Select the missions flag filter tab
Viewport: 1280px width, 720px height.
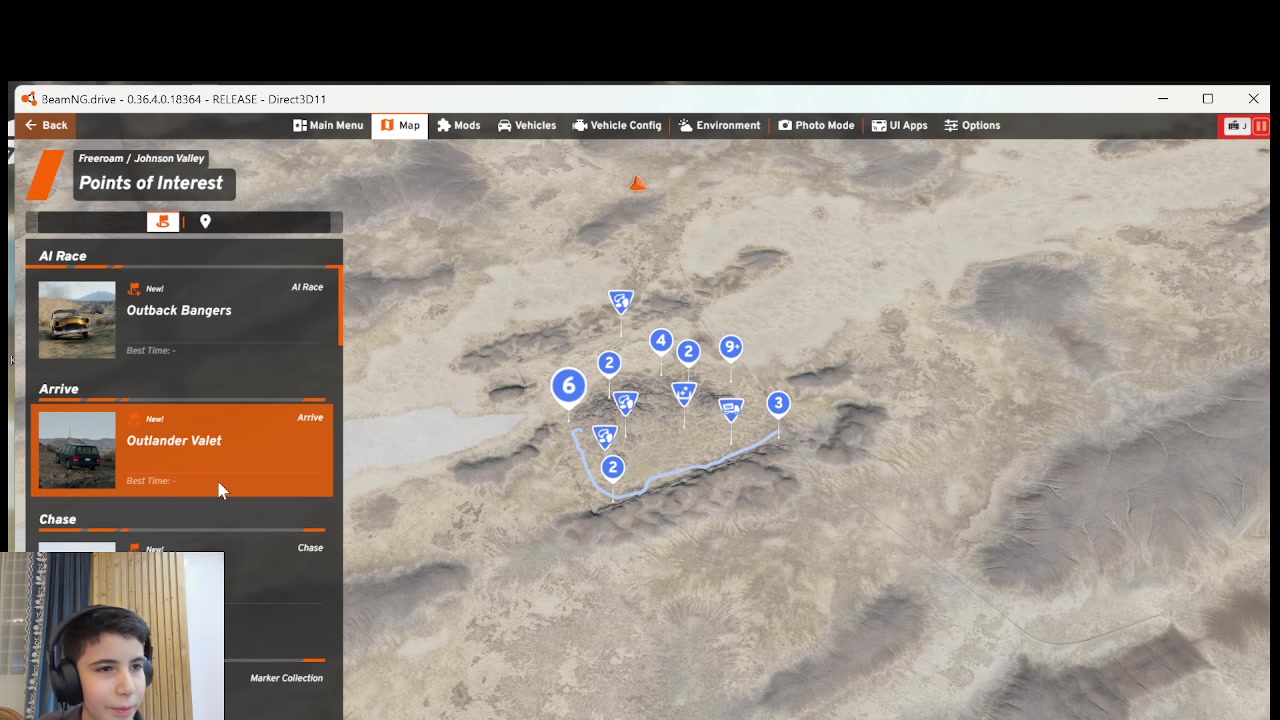pos(163,222)
